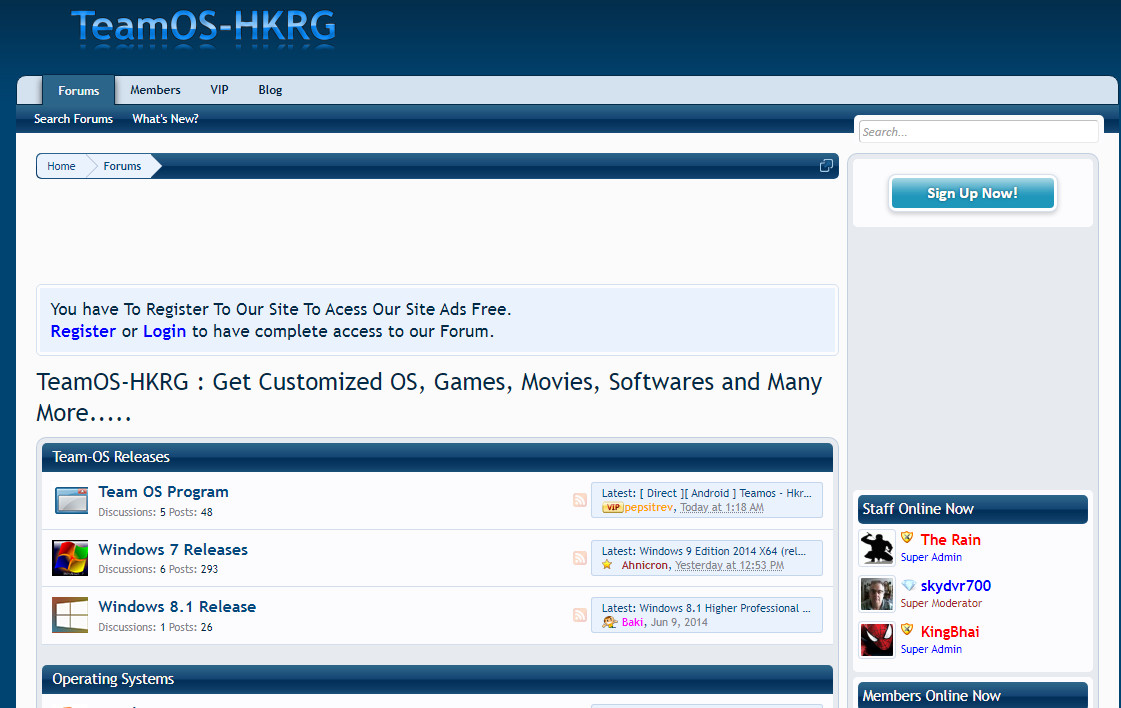The width and height of the screenshot is (1121, 708).
Task: Open What's New? in sub-navigation
Action: (165, 119)
